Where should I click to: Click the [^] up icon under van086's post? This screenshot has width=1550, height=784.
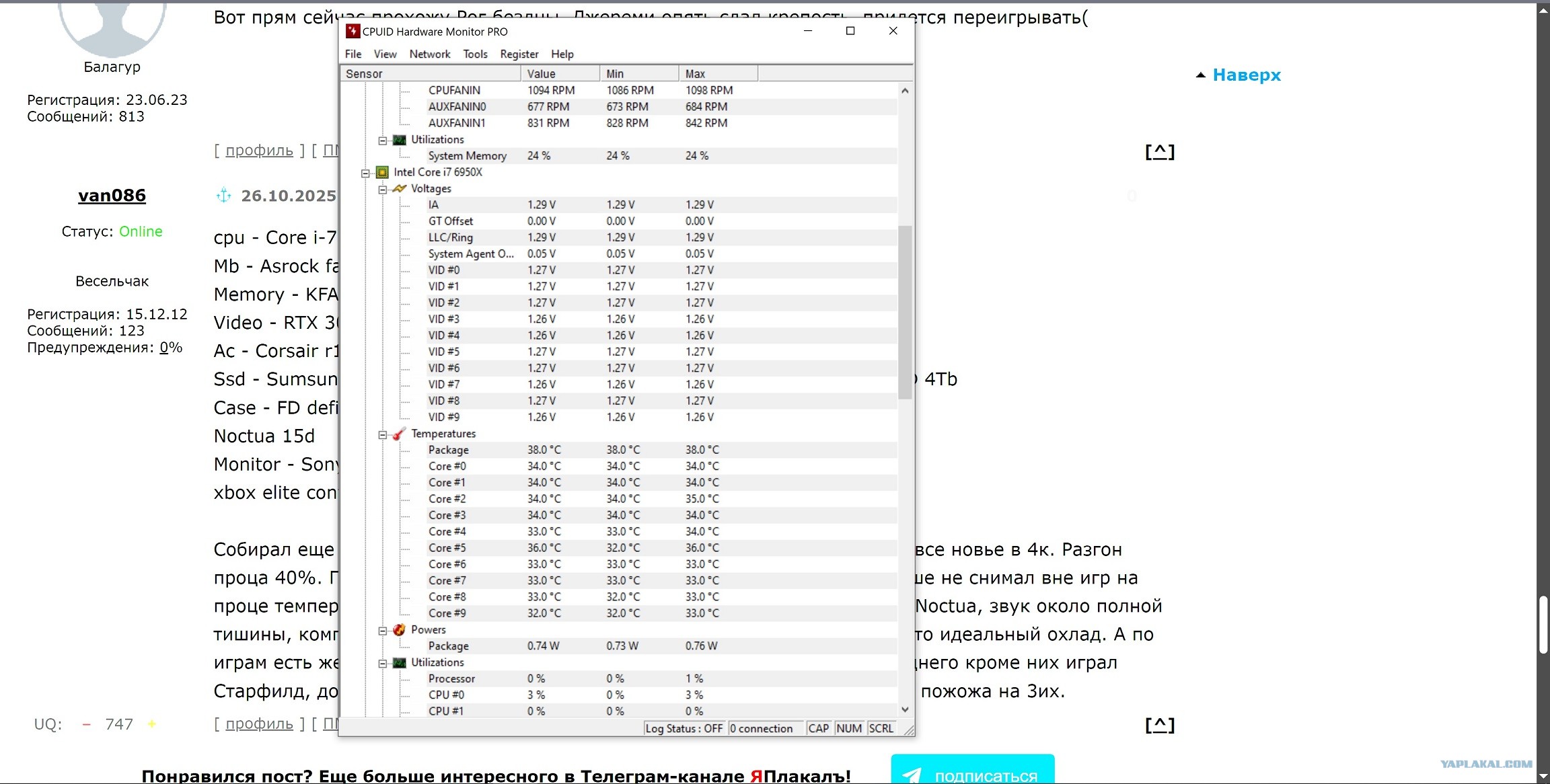pyautogui.click(x=1160, y=725)
